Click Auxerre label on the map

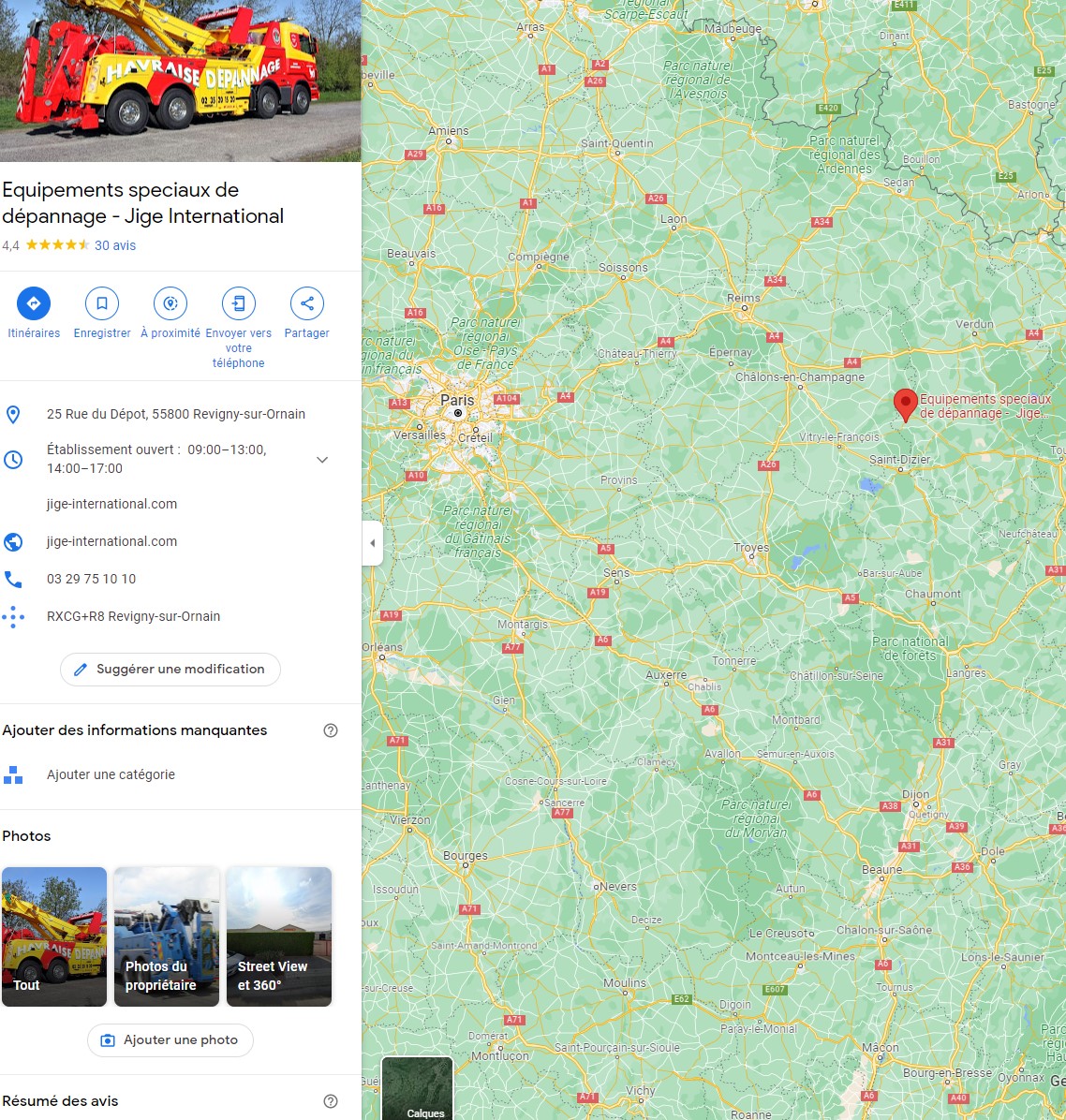pyautogui.click(x=666, y=674)
